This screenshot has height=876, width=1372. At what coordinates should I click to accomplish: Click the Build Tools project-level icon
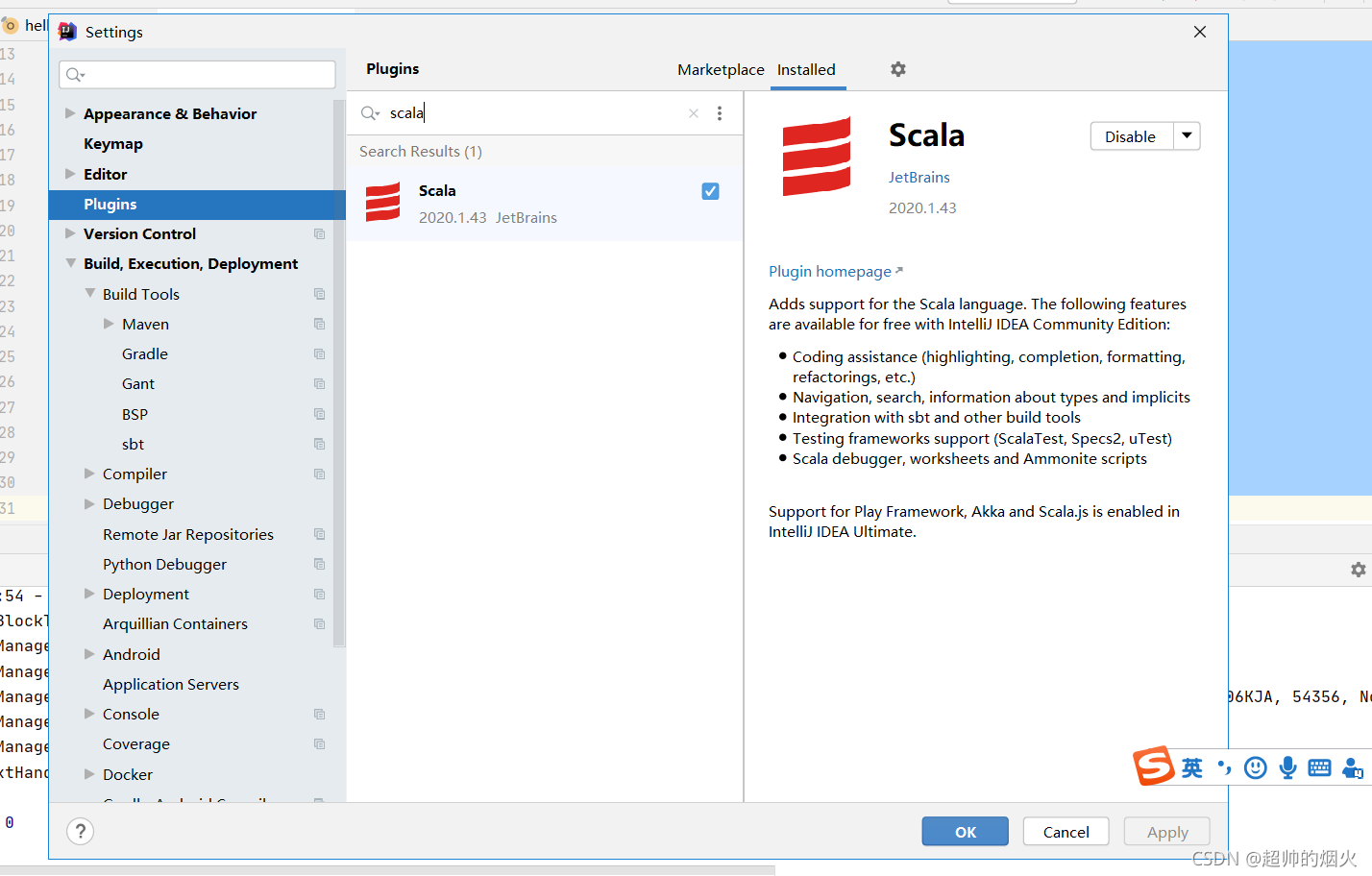coord(319,294)
